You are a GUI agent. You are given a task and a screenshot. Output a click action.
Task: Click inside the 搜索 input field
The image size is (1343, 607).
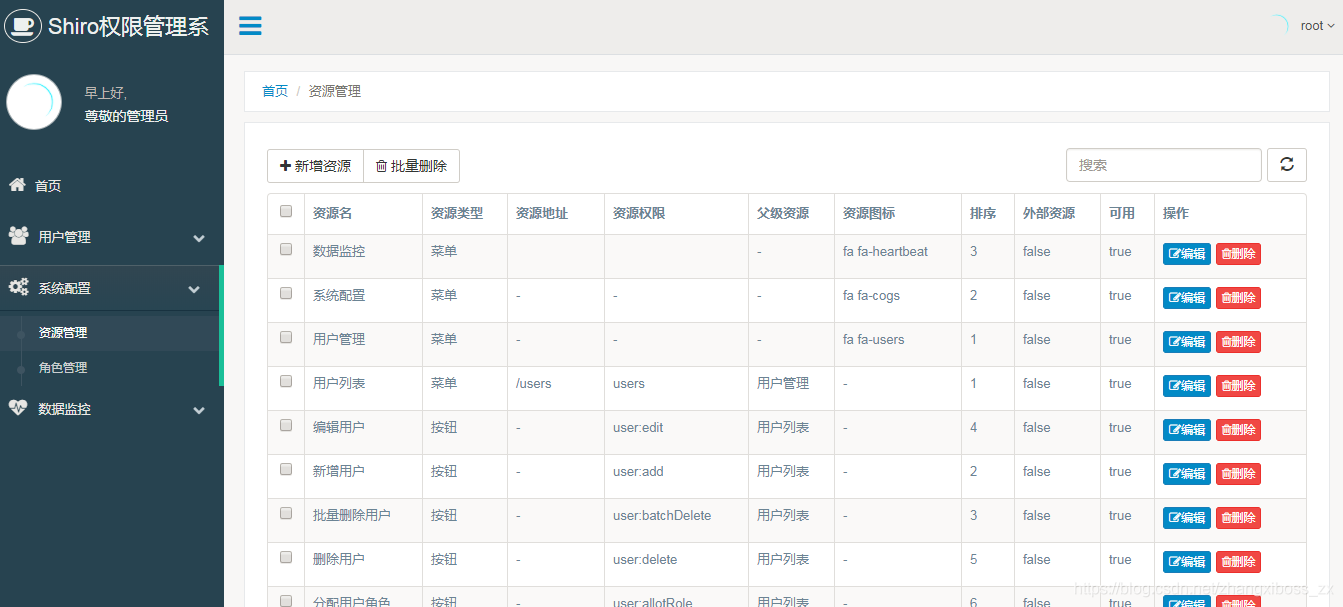tap(1163, 164)
